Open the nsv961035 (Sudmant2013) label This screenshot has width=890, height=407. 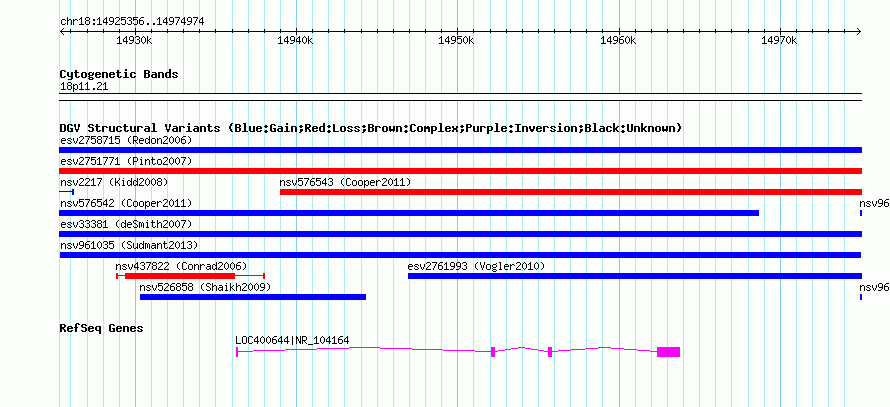[129, 245]
